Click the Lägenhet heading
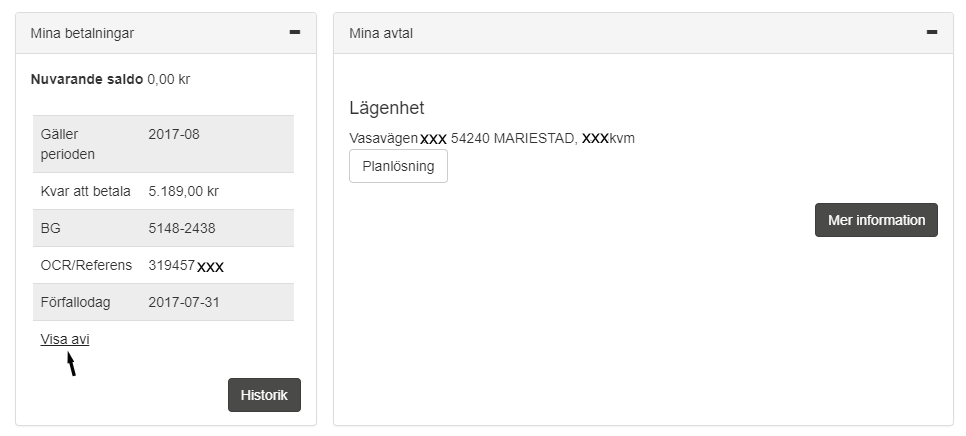The width and height of the screenshot is (966, 436). pos(387,108)
